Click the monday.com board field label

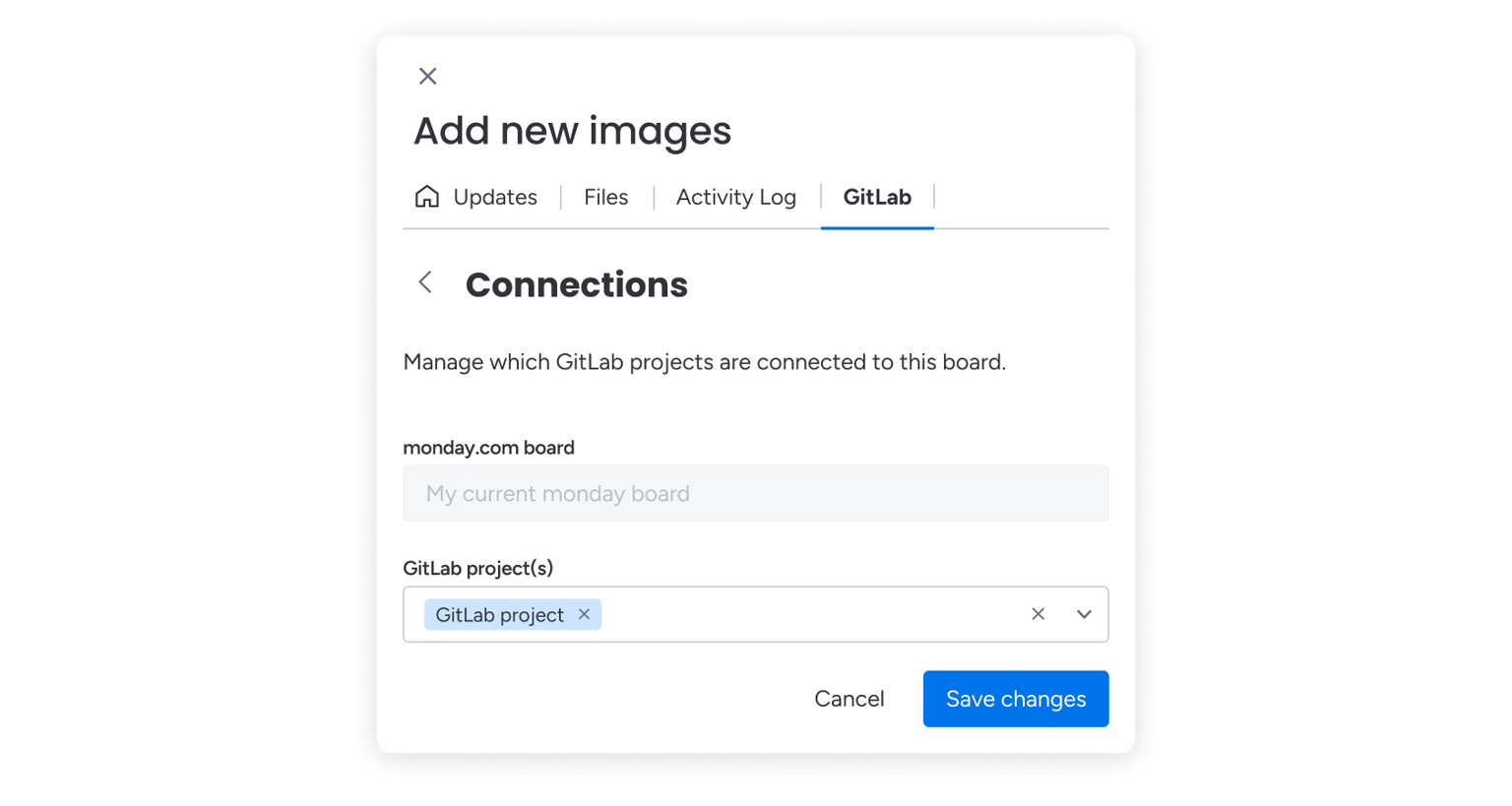(488, 448)
